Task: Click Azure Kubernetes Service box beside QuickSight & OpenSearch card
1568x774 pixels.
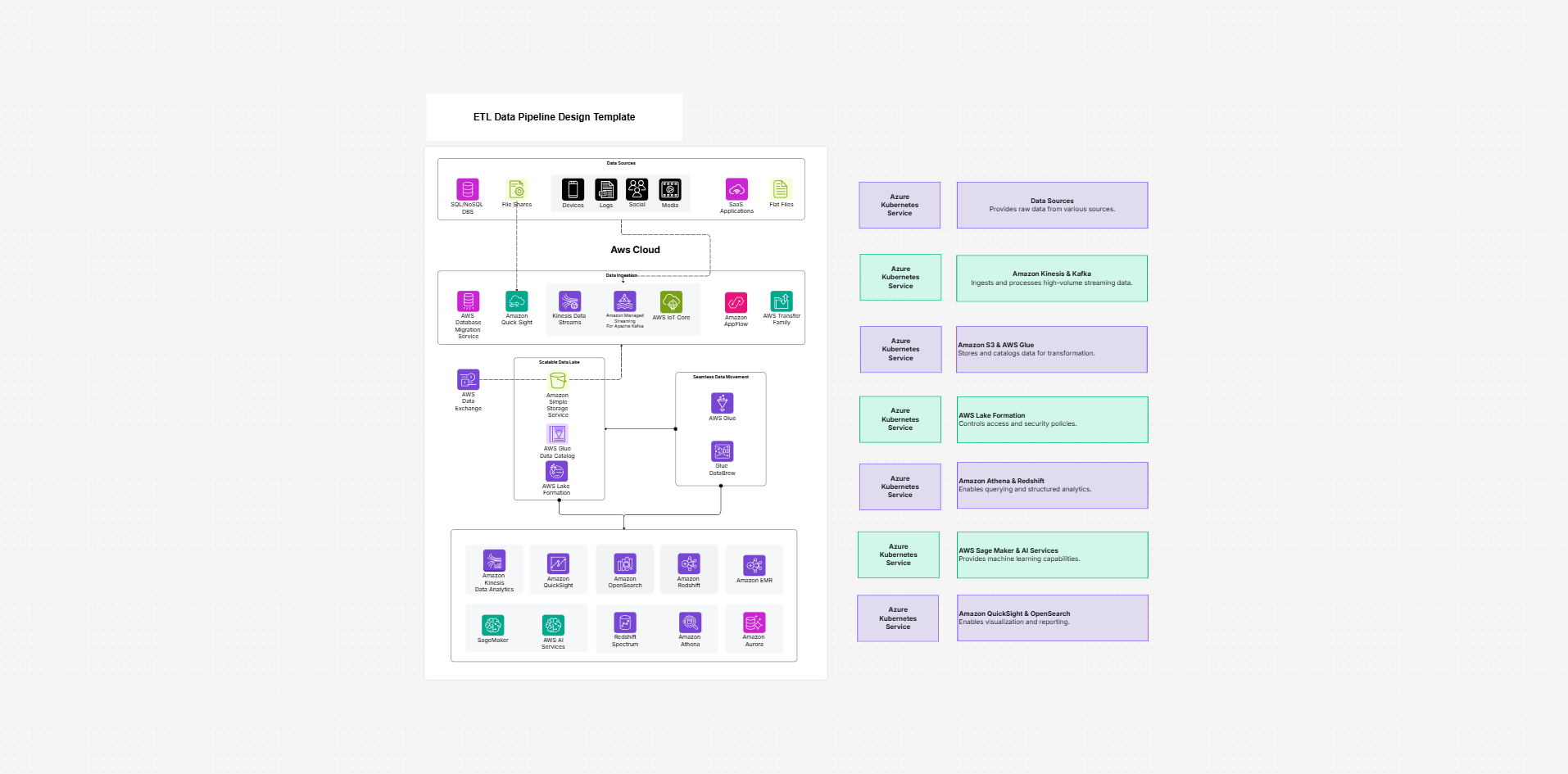Action: pos(898,618)
